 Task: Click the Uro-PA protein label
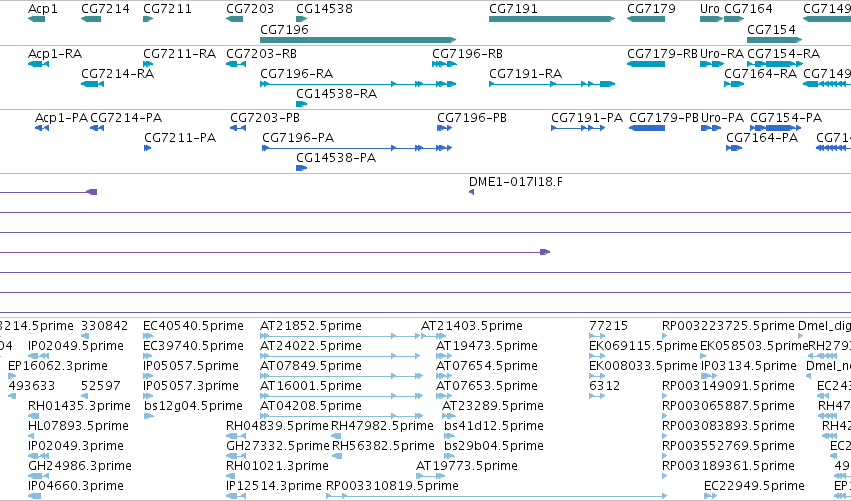point(722,118)
